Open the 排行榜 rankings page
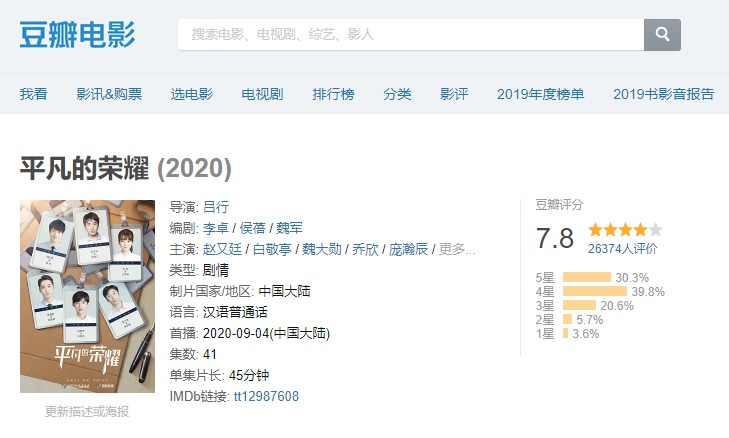Screen dimensions: 729x438 (x=333, y=94)
